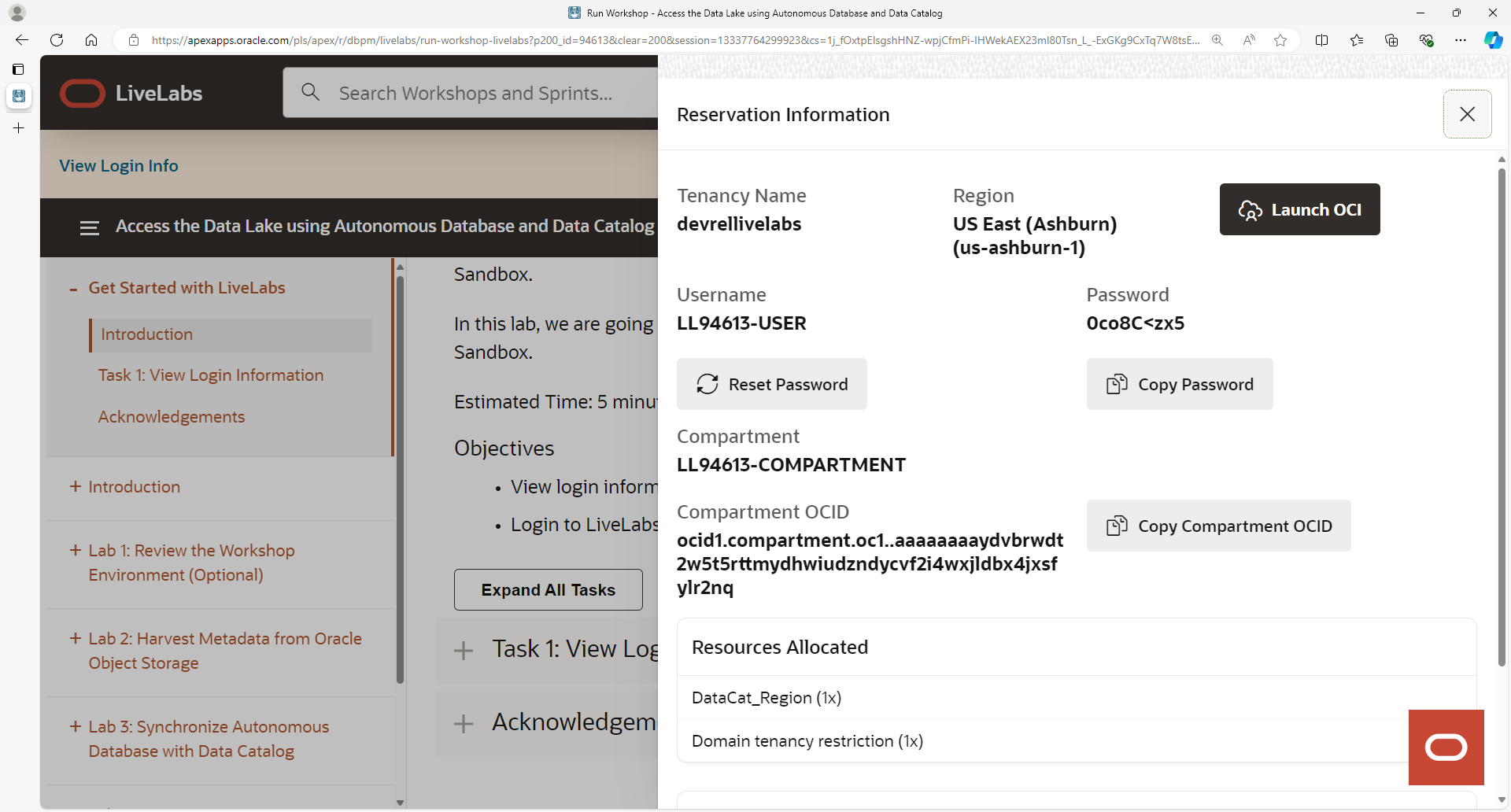Open Browser essentials heart icon
Screen dimensions: 1511x812
click(x=1426, y=40)
